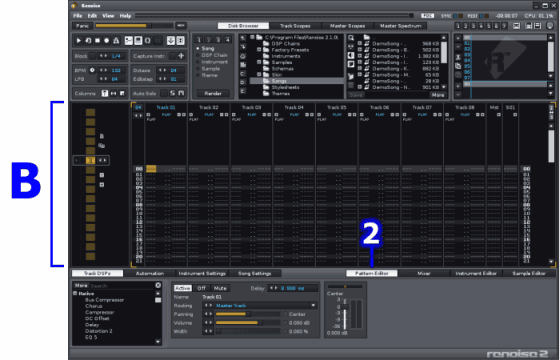This screenshot has width=560, height=360.
Task: Click the More button in disk browser
Action: [x=438, y=95]
